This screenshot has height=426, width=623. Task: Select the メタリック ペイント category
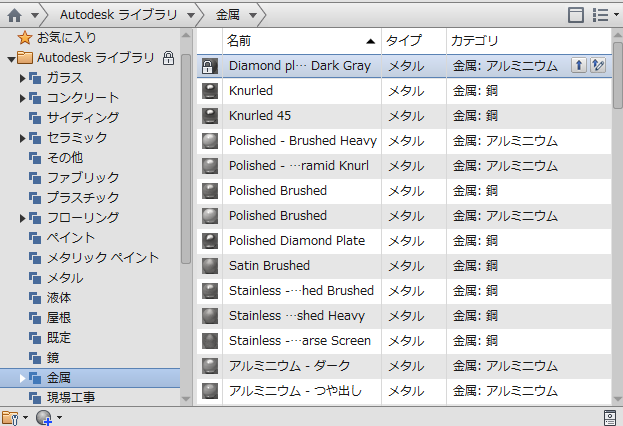point(94,258)
